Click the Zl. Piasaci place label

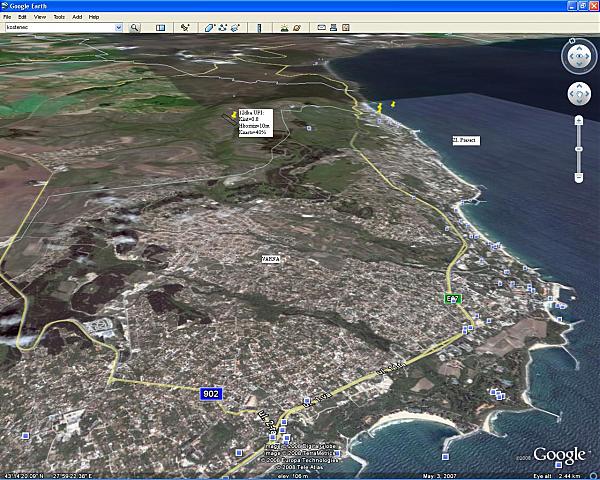coord(466,140)
